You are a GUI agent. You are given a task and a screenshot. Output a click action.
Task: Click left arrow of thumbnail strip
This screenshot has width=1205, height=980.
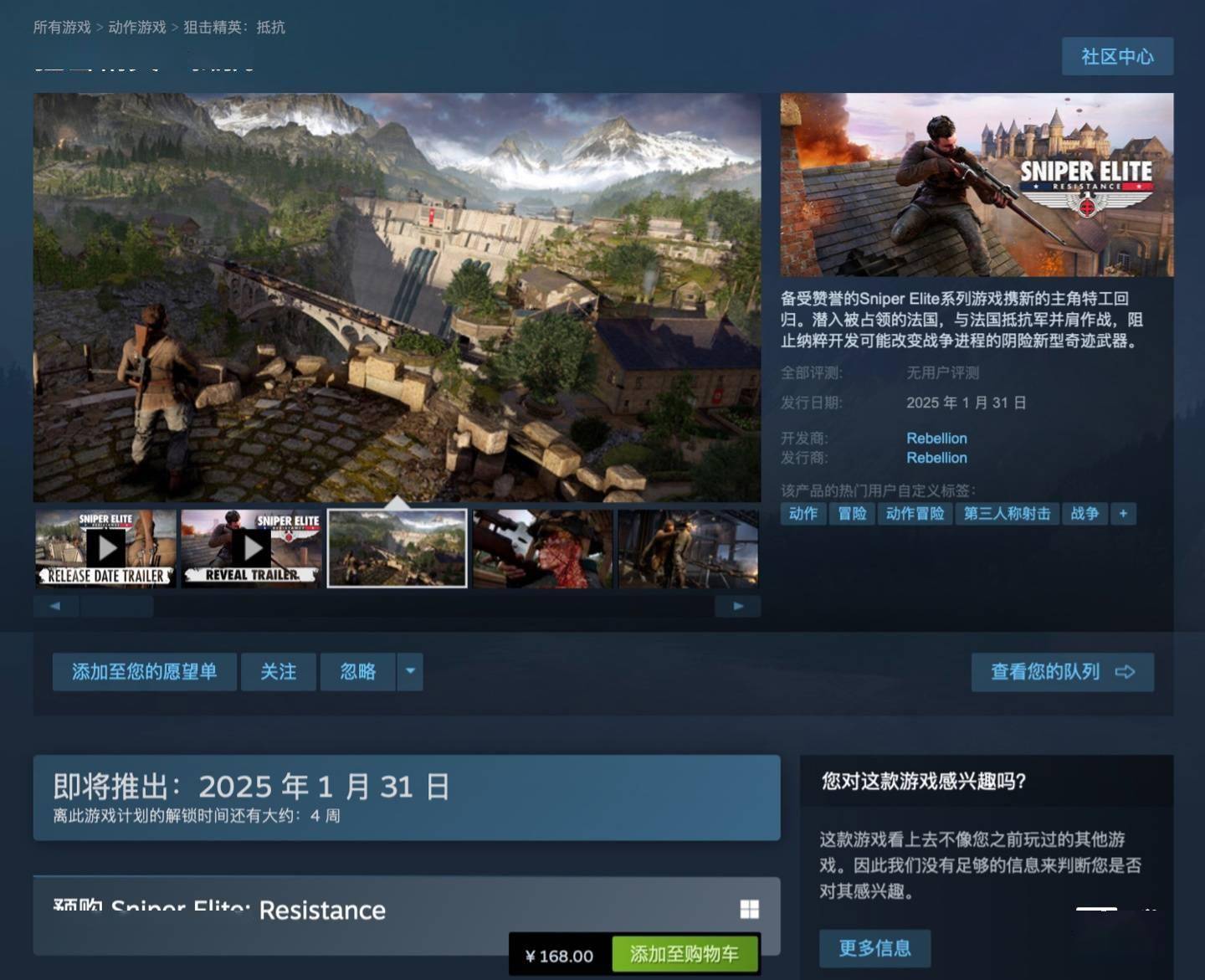pyautogui.click(x=55, y=606)
